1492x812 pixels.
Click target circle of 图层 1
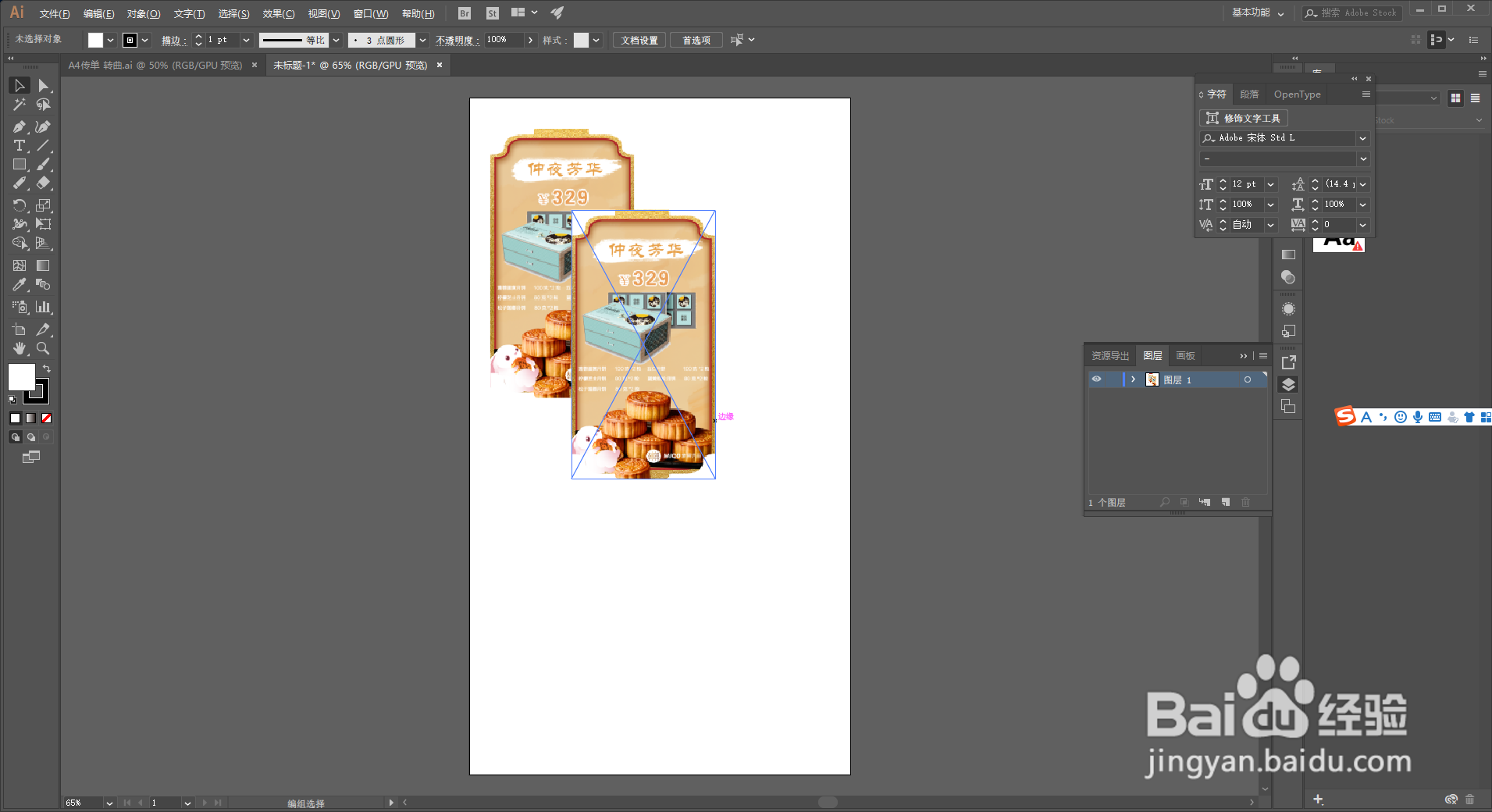pyautogui.click(x=1248, y=379)
